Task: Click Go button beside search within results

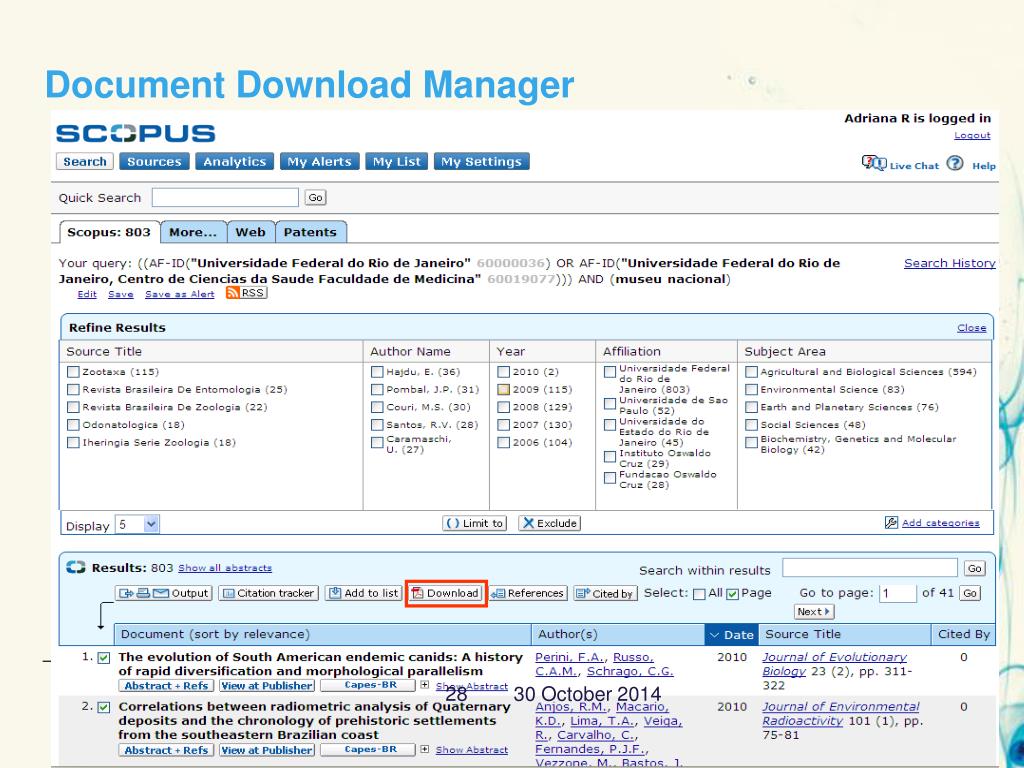Action: click(974, 568)
